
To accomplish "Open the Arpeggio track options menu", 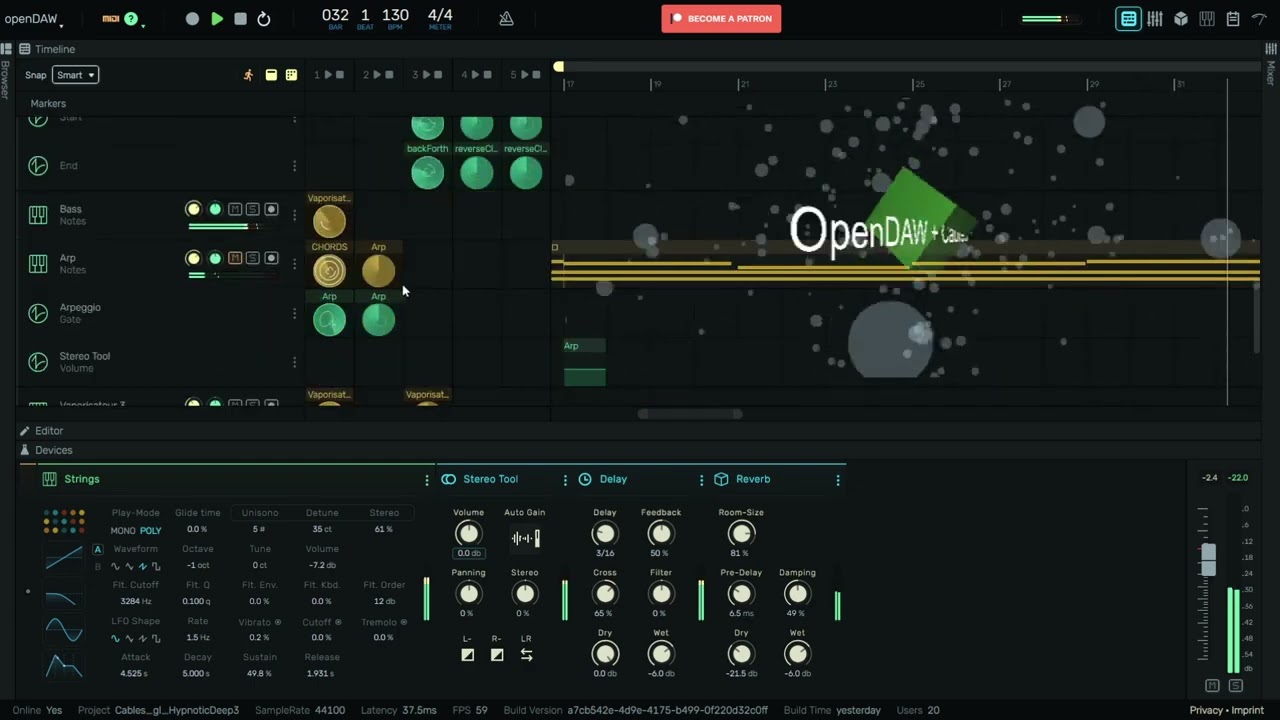I will pos(294,313).
